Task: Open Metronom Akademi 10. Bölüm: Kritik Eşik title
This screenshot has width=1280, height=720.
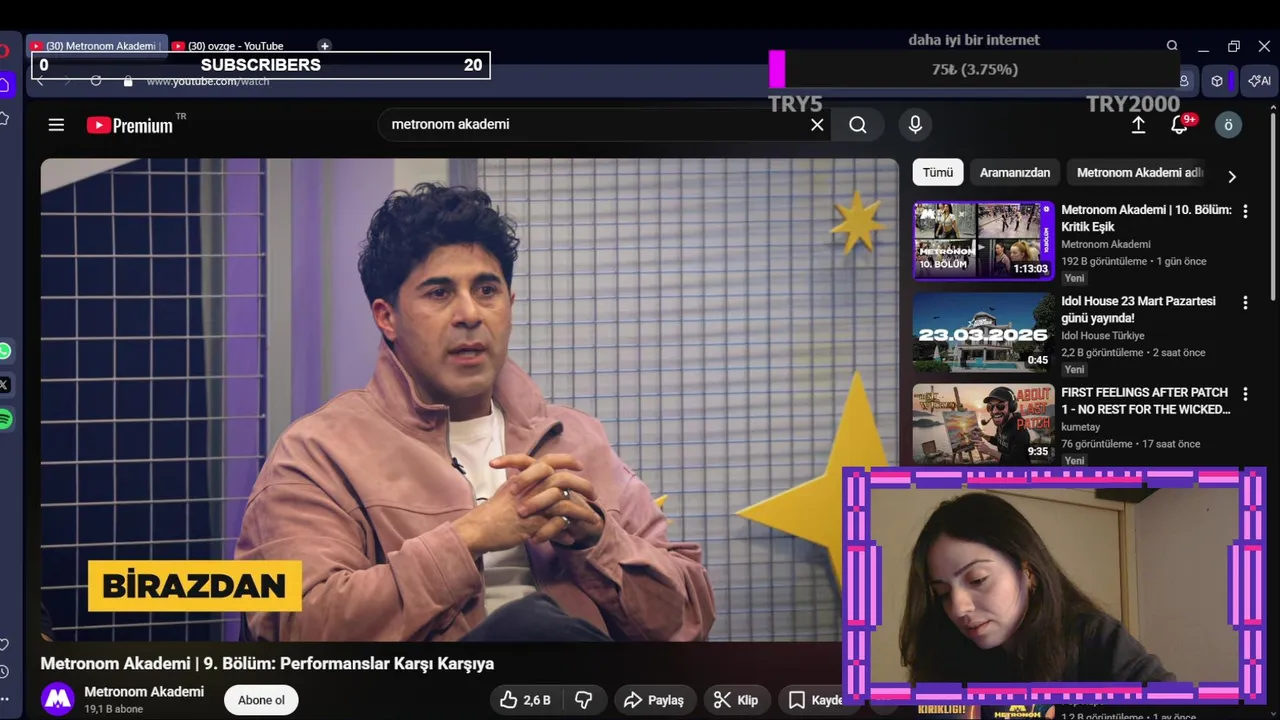Action: [x=1146, y=218]
